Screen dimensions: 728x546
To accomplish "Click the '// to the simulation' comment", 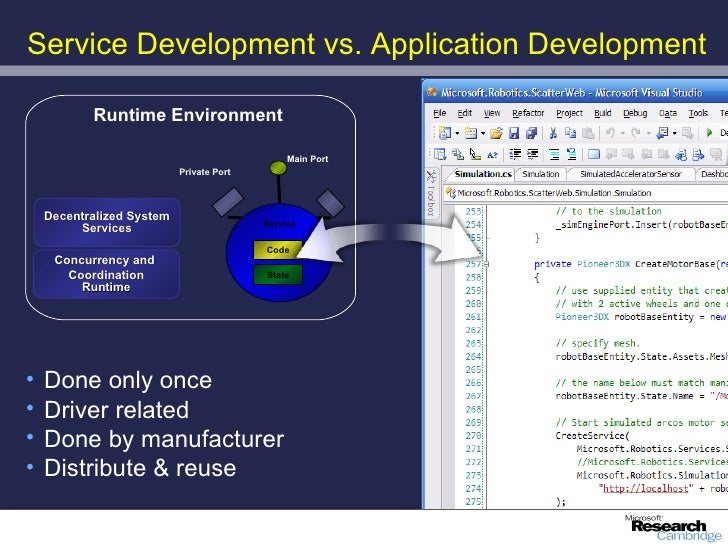I will coord(608,211).
